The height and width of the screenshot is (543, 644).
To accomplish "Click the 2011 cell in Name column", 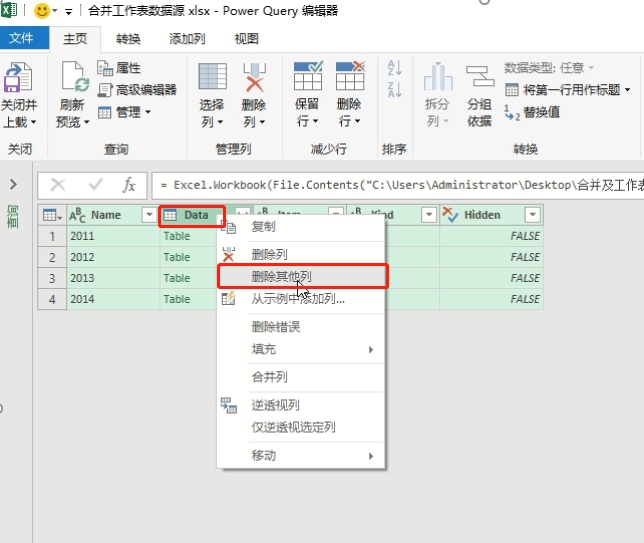I will tap(113, 236).
